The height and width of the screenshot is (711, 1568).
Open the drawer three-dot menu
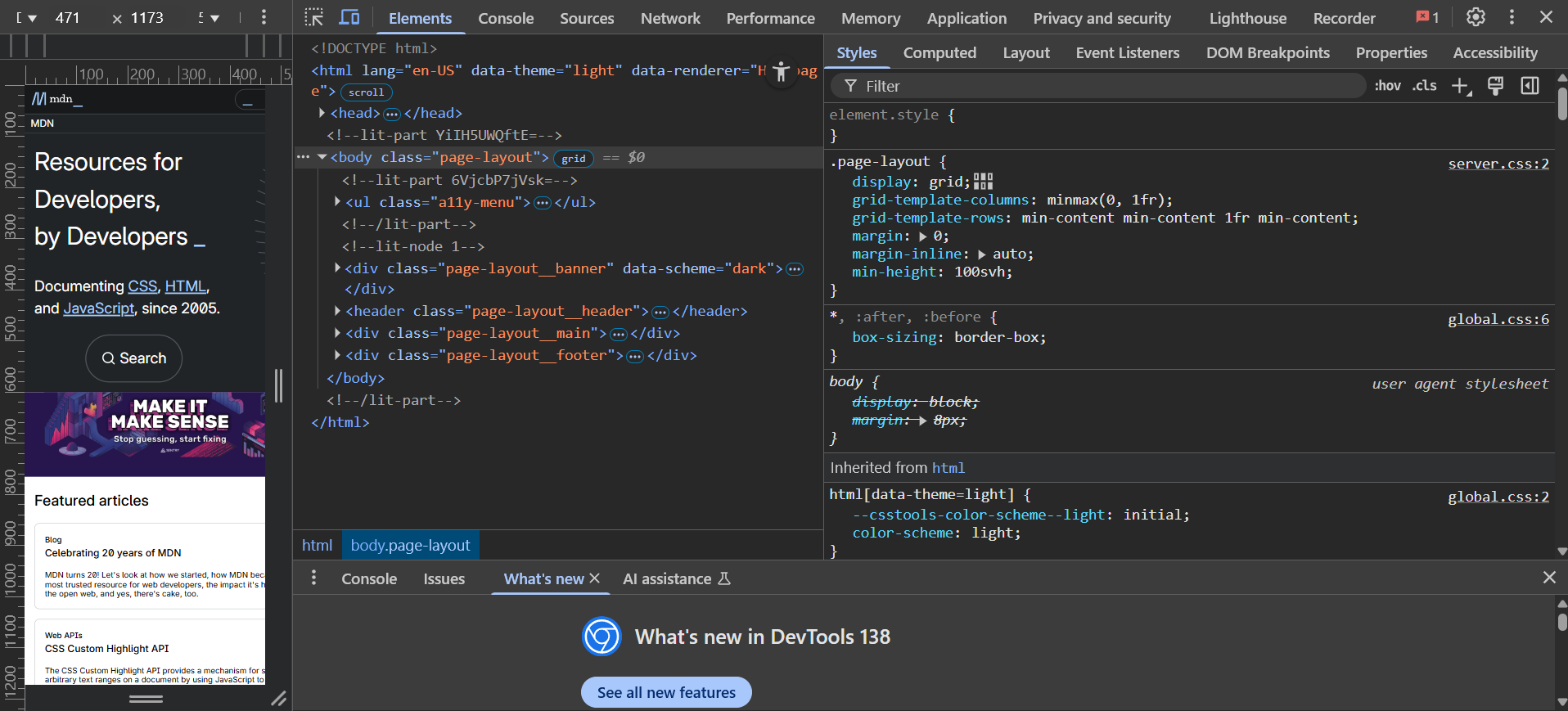pyautogui.click(x=313, y=578)
